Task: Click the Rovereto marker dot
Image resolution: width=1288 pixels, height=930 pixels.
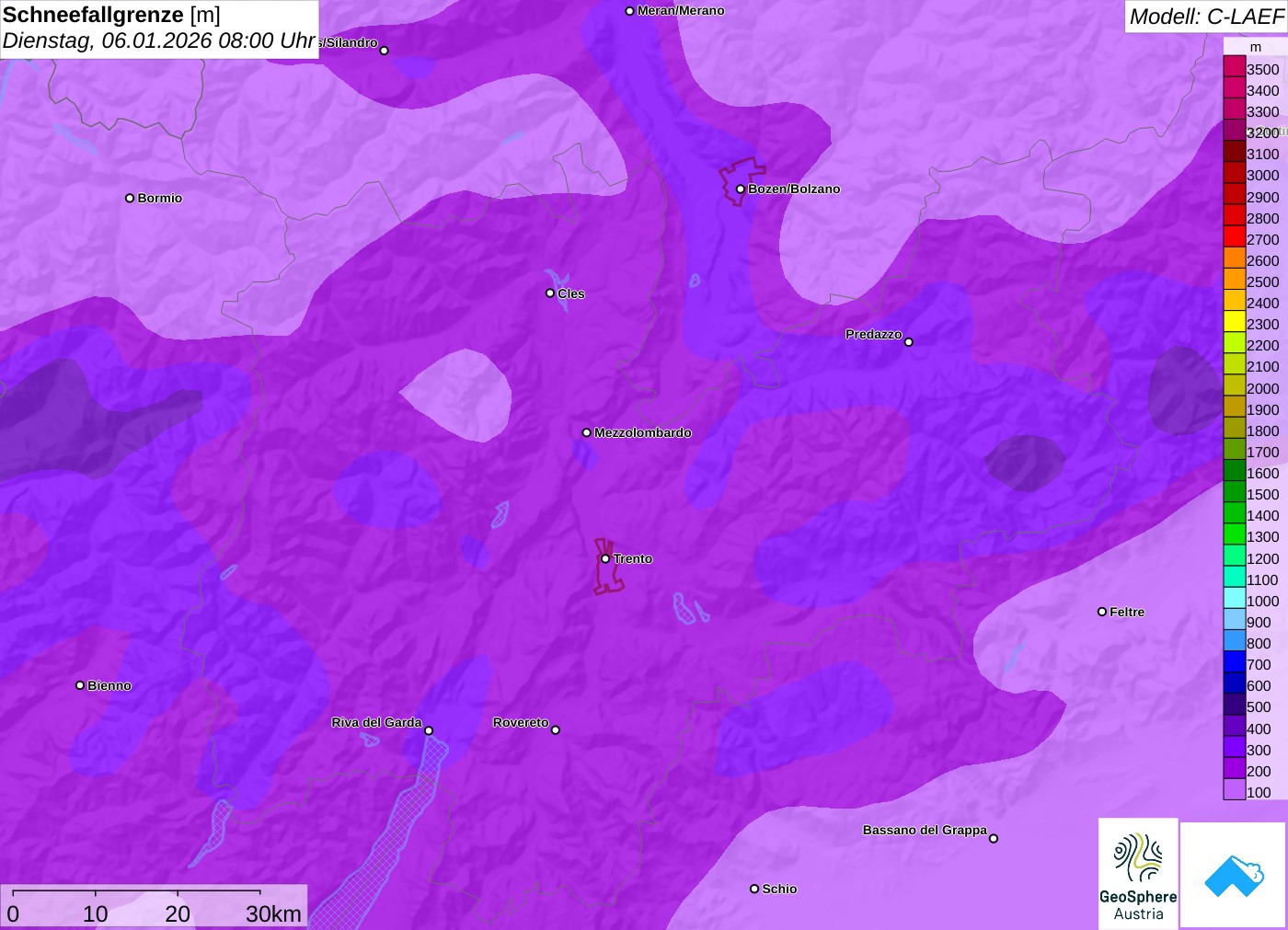Action: (556, 730)
